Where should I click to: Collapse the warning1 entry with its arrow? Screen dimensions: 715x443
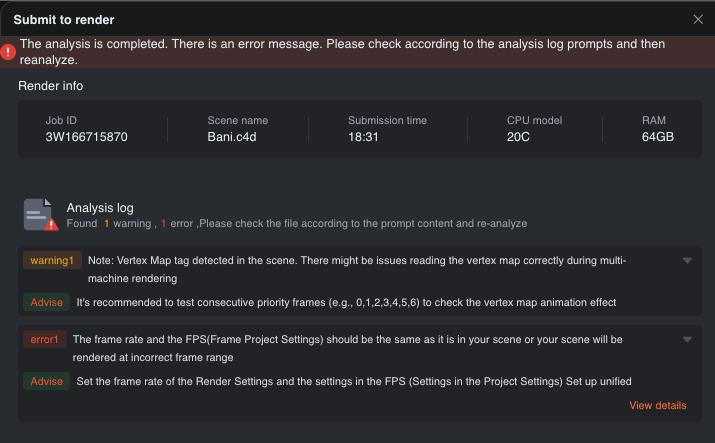687,261
